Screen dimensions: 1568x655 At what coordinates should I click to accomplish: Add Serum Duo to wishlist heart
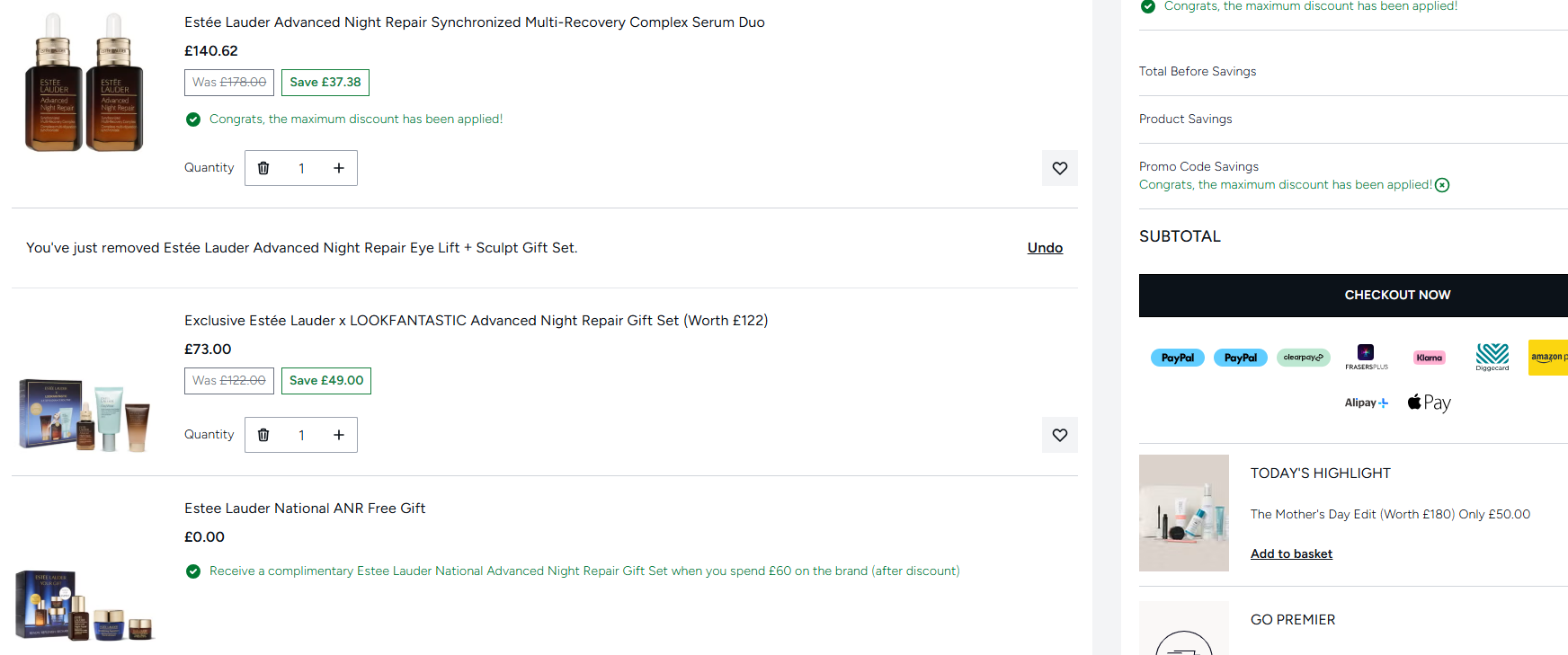coord(1060,168)
